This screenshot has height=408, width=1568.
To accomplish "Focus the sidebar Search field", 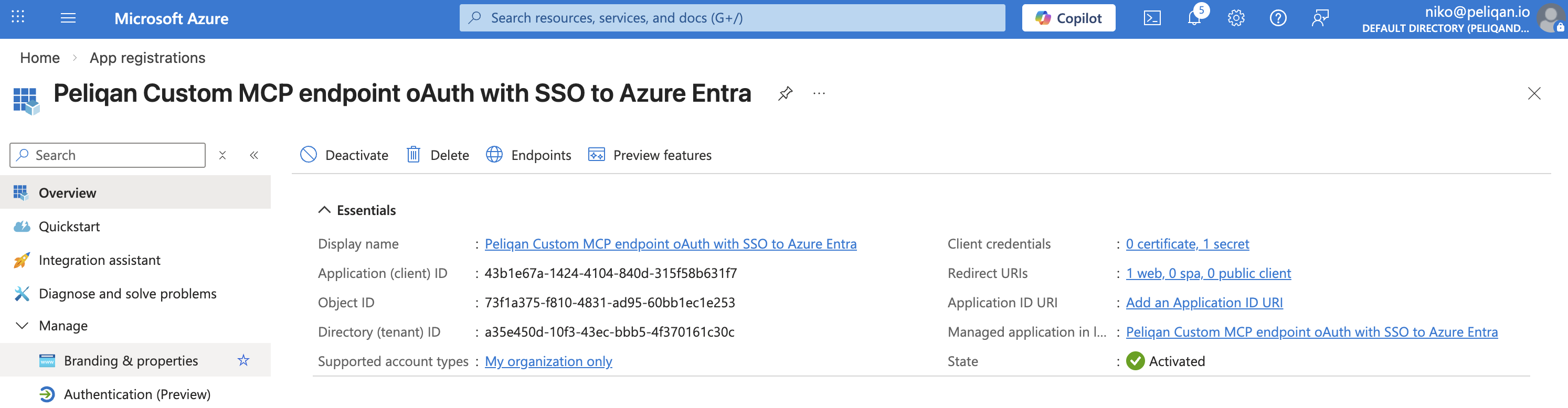I will (108, 156).
